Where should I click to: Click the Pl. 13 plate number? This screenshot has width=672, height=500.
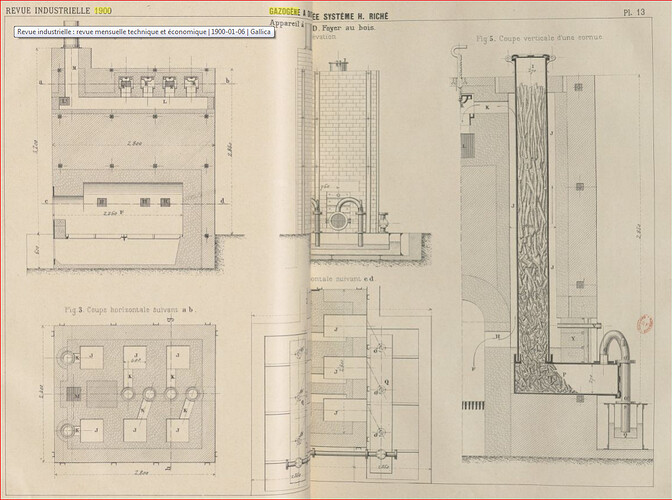click(x=634, y=12)
